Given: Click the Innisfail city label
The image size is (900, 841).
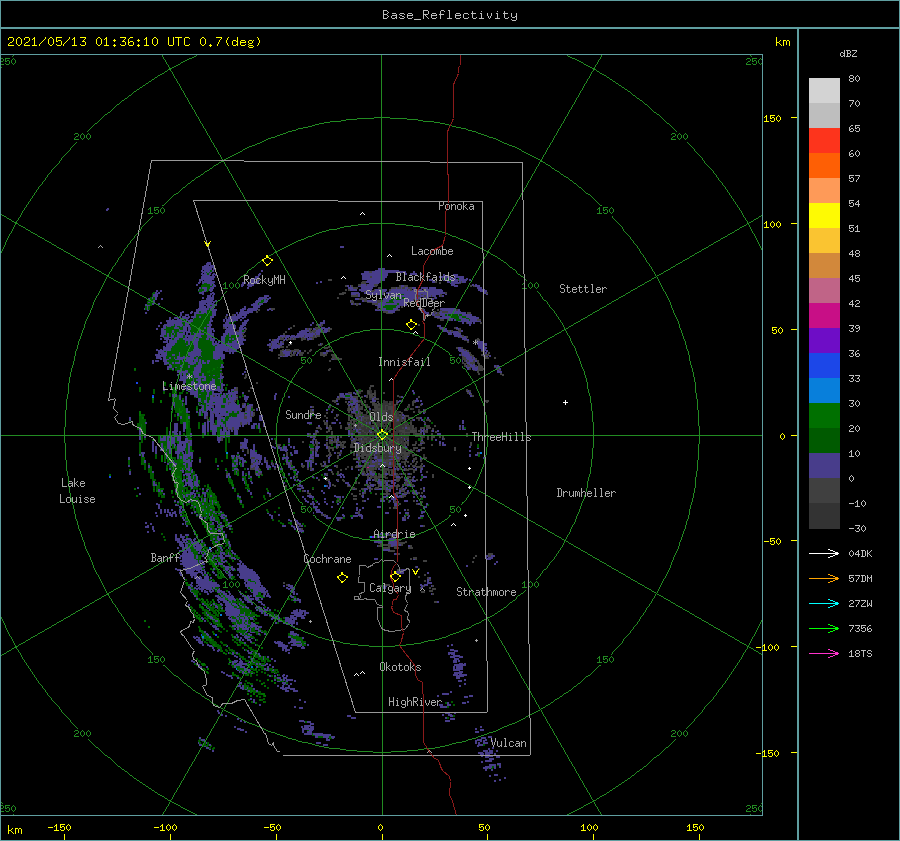Looking at the screenshot, I should [x=404, y=362].
